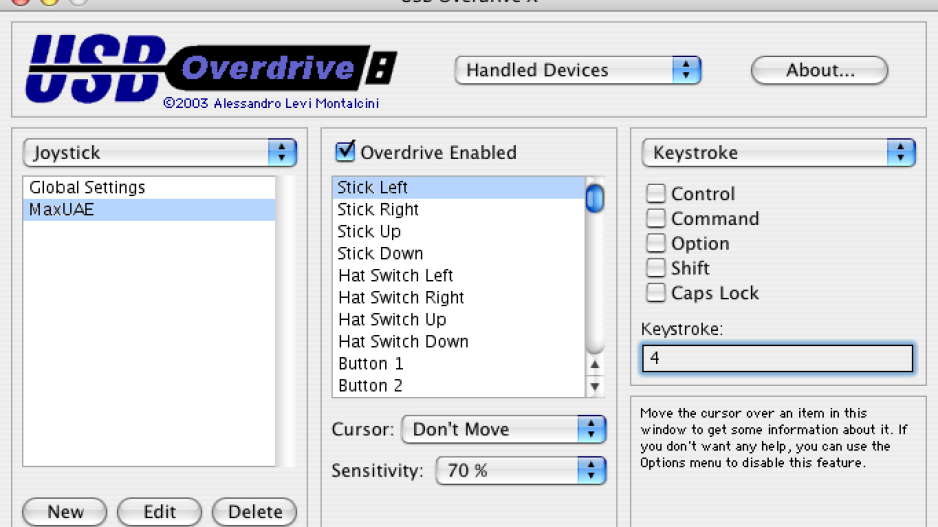Click the Keystroke input field
This screenshot has width=938, height=527.
777,358
